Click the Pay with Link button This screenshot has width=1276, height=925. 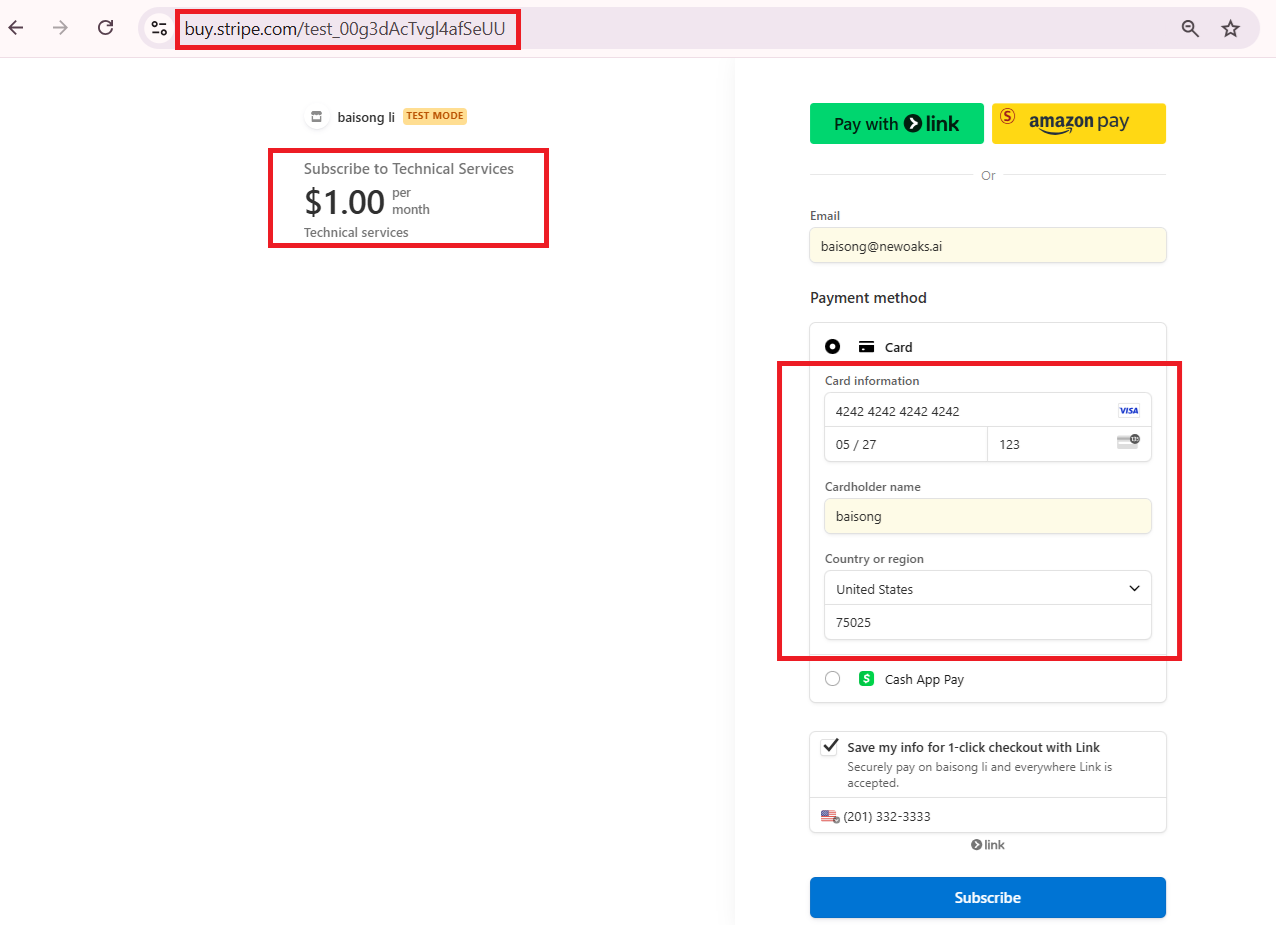coord(896,124)
